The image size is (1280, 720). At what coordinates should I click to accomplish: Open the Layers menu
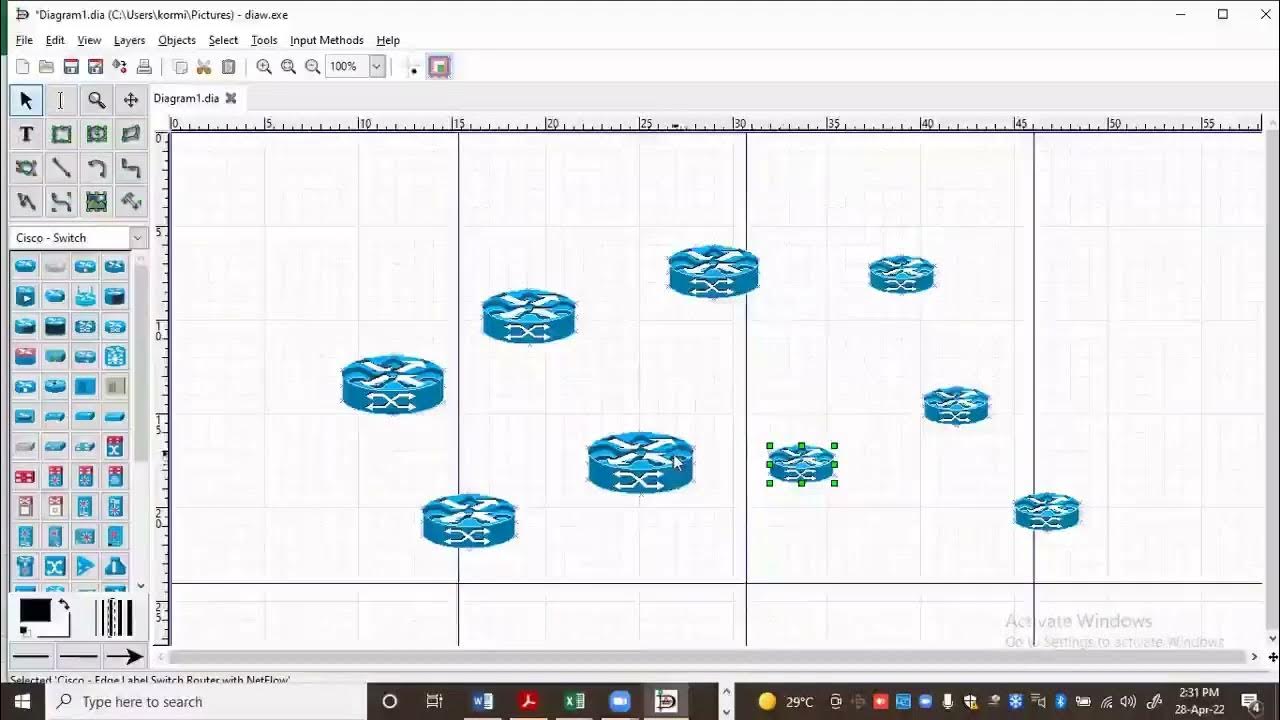click(x=129, y=40)
